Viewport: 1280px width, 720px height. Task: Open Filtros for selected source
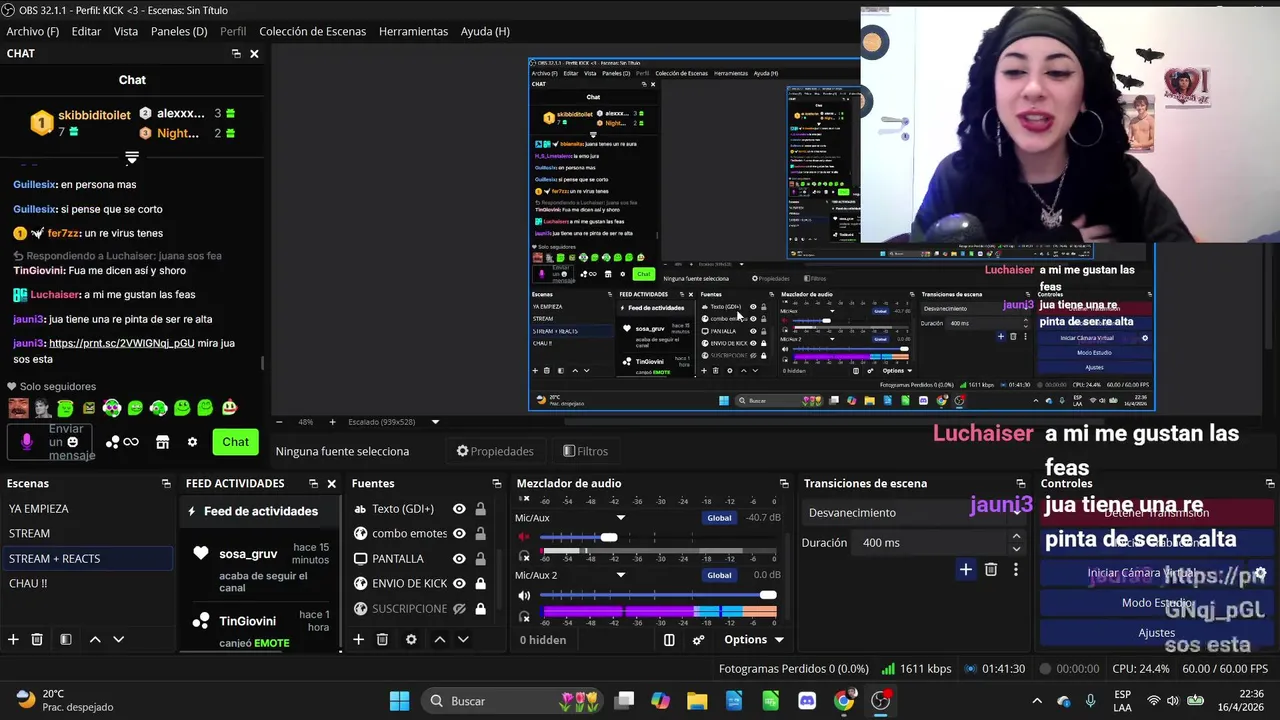click(585, 451)
